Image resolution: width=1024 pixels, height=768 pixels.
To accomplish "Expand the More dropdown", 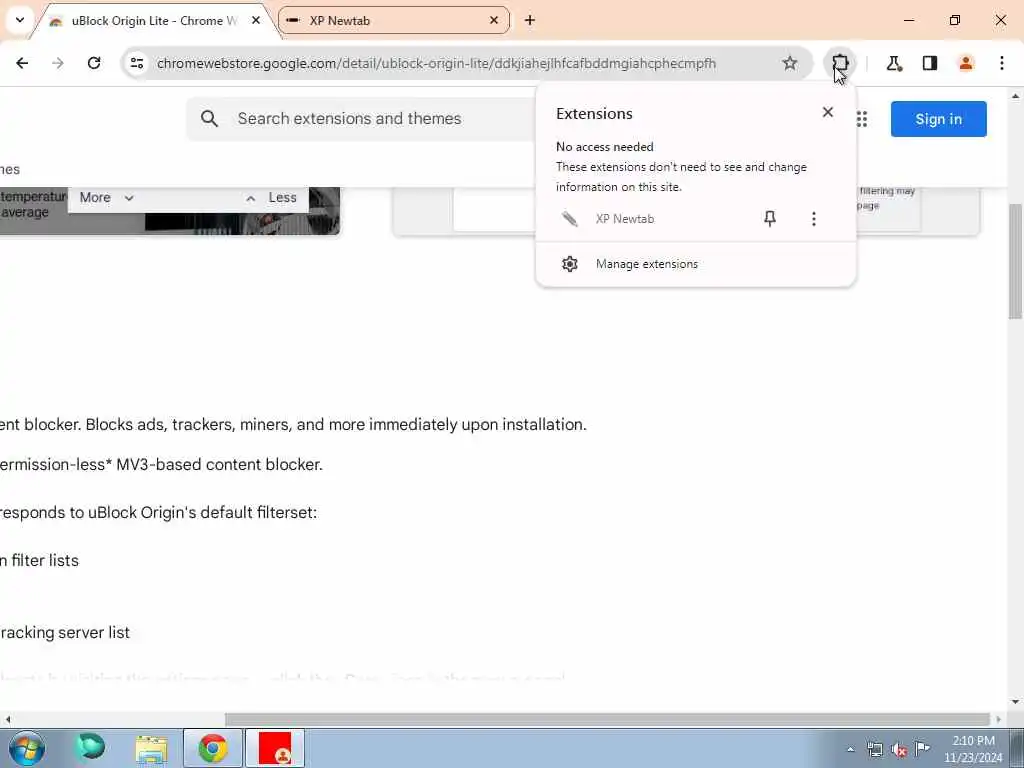I will [106, 197].
